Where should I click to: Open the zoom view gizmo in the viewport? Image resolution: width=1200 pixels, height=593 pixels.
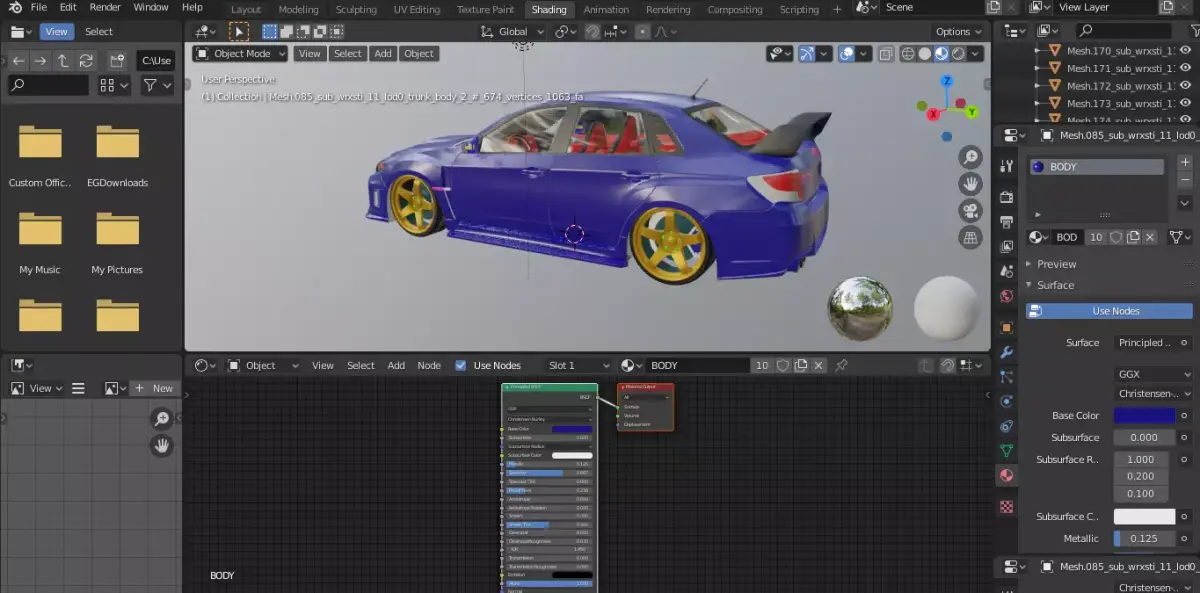[970, 157]
